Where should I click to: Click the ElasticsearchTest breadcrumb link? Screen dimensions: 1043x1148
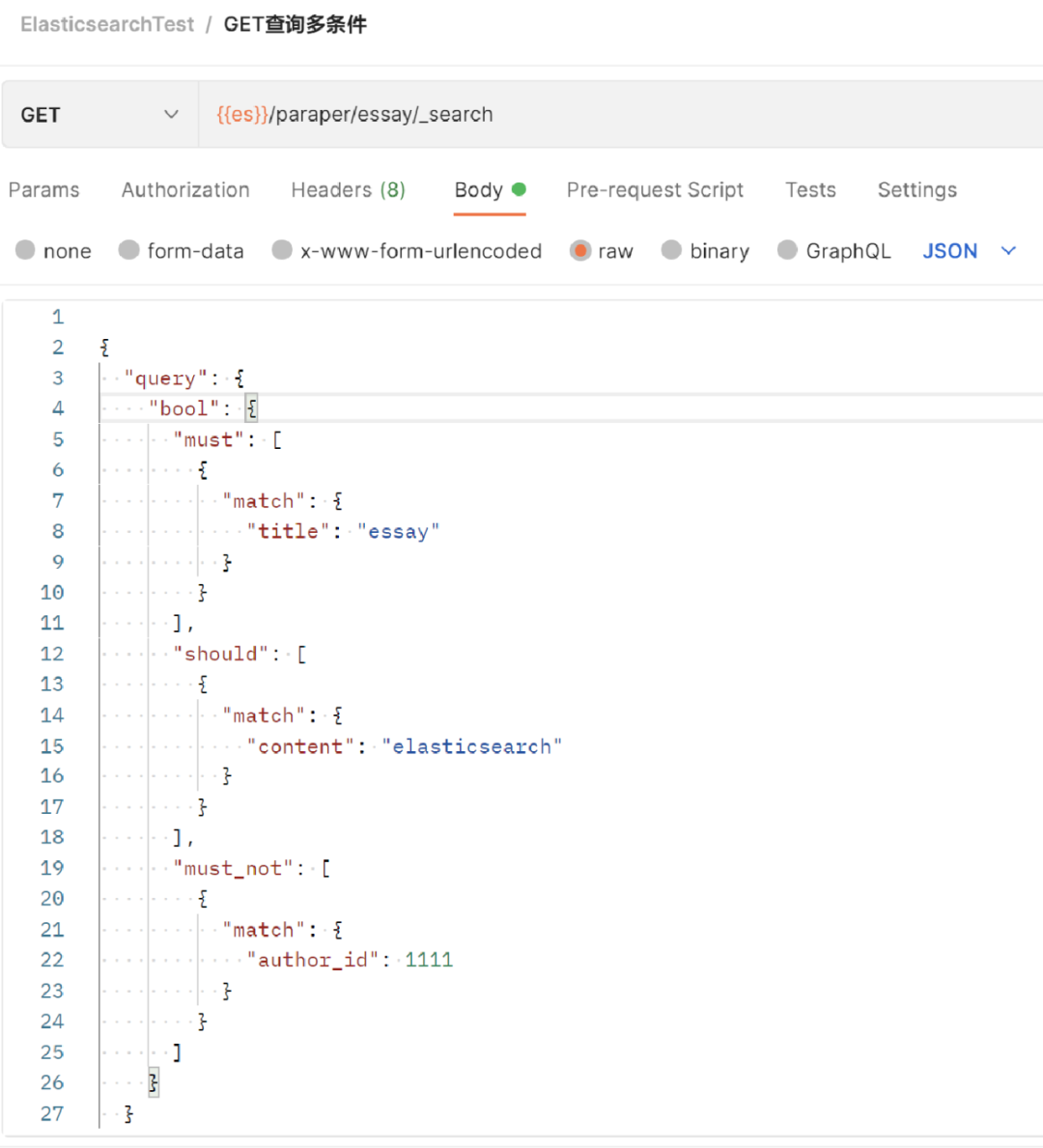[x=107, y=25]
